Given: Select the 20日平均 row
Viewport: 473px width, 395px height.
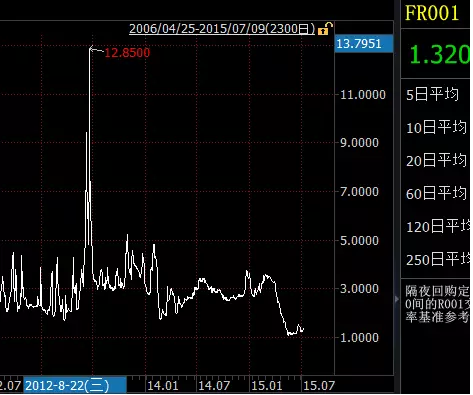Looking at the screenshot, I should (436, 160).
